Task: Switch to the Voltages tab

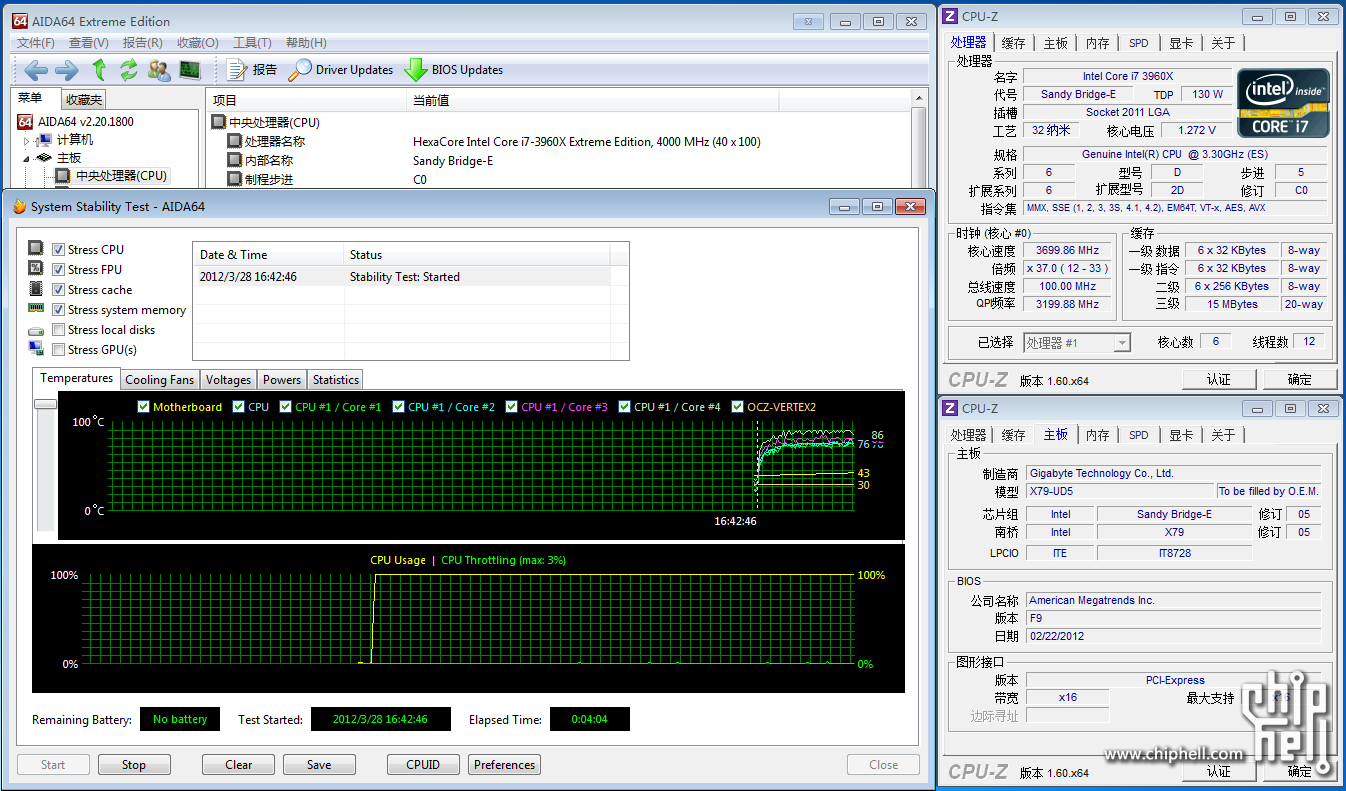Action: (228, 380)
